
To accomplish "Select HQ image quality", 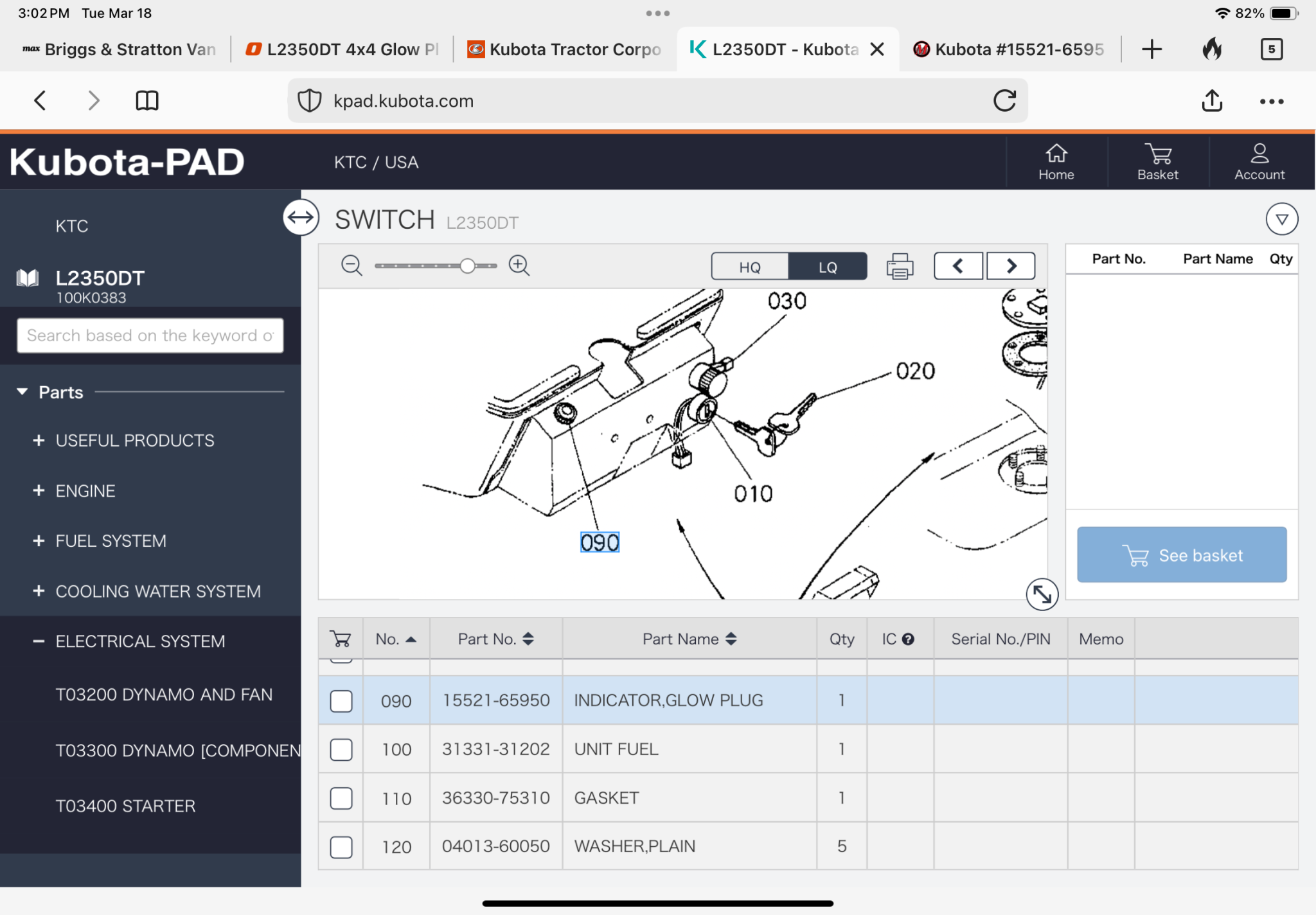I will click(x=750, y=267).
